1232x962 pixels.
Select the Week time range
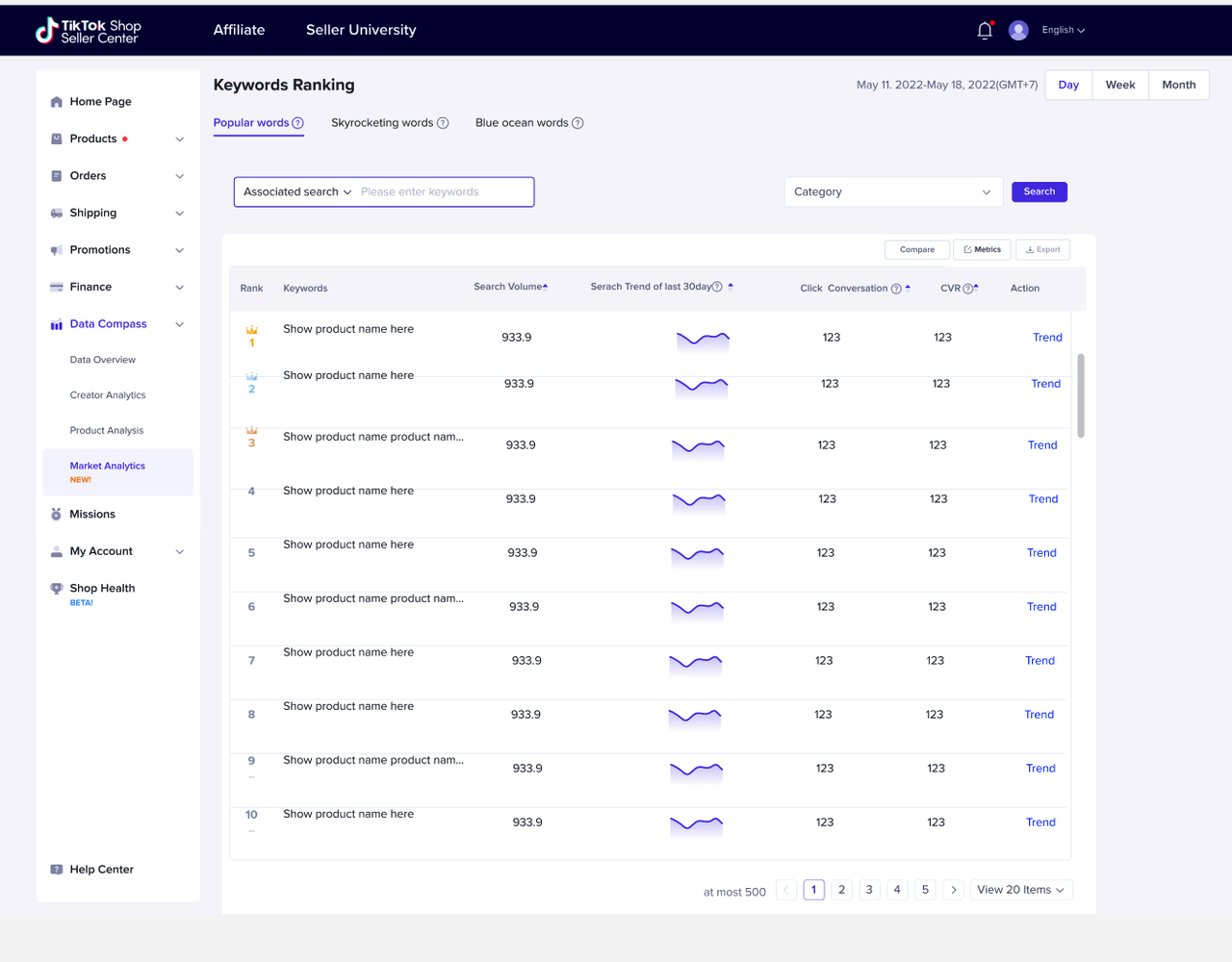click(x=1120, y=85)
